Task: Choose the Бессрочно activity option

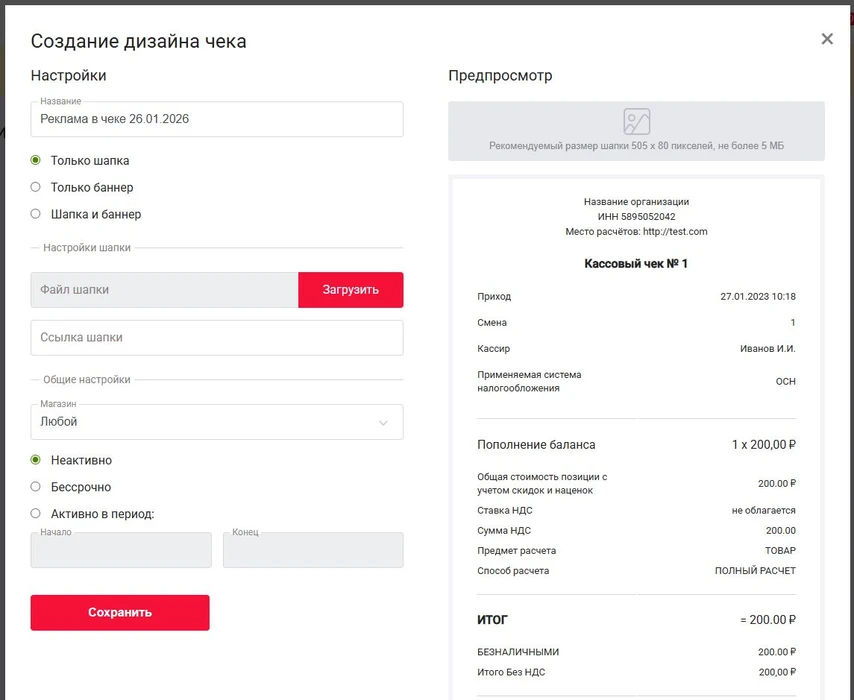Action: click(x=36, y=487)
